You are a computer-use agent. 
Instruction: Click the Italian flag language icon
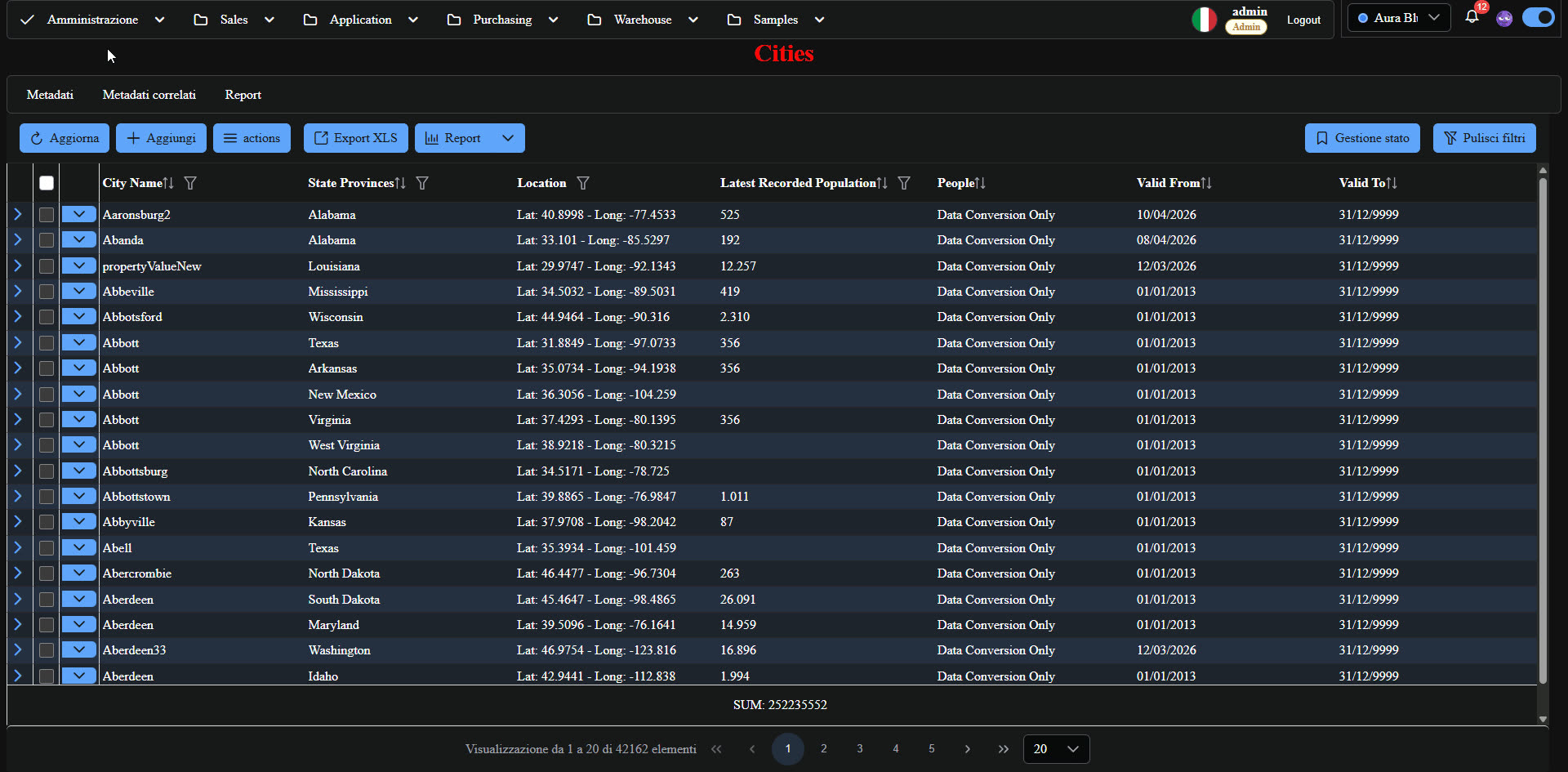[x=1204, y=20]
